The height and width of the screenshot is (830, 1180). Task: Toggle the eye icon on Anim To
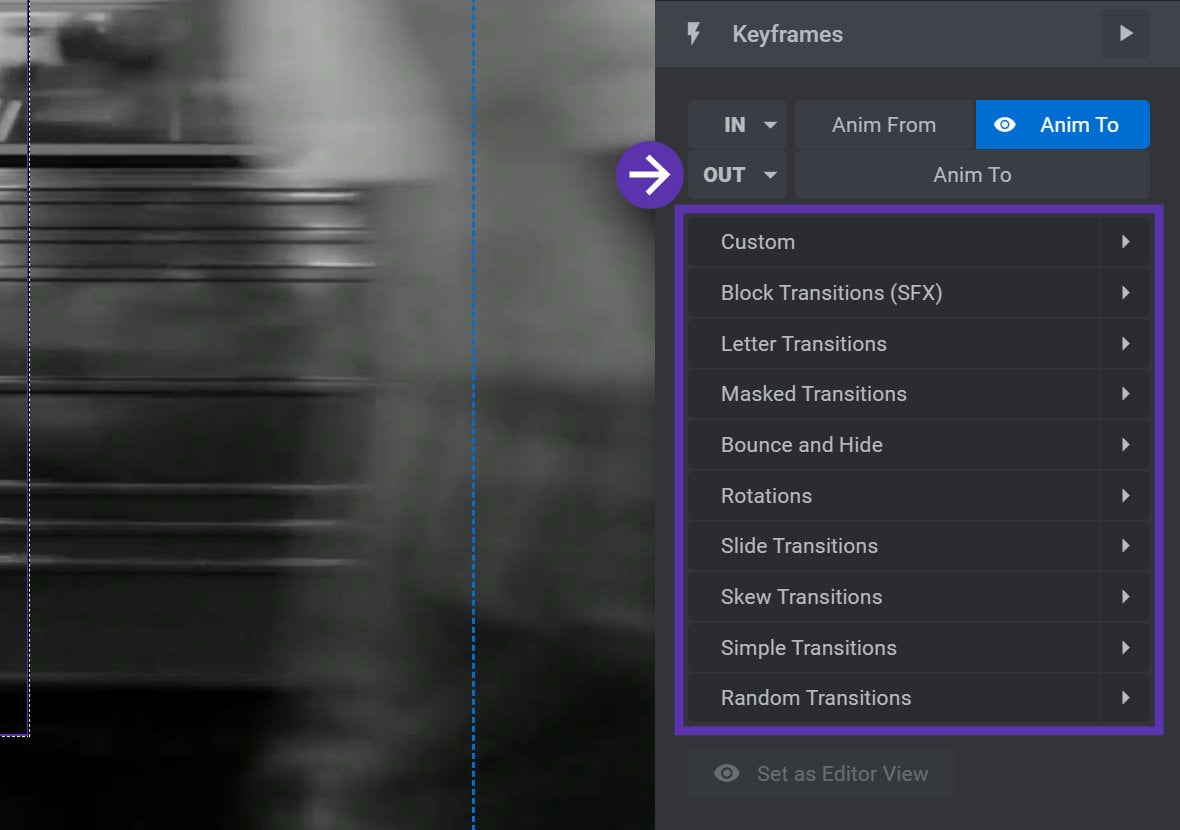(1005, 125)
